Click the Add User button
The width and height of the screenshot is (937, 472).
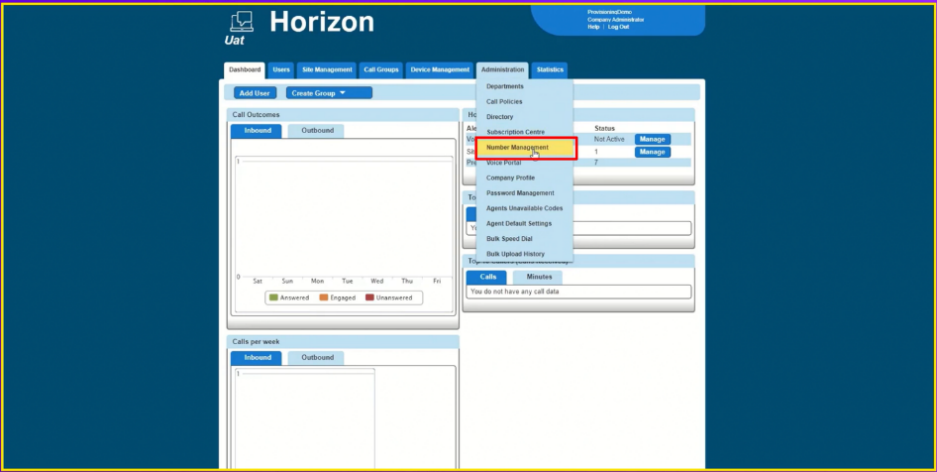coord(255,93)
